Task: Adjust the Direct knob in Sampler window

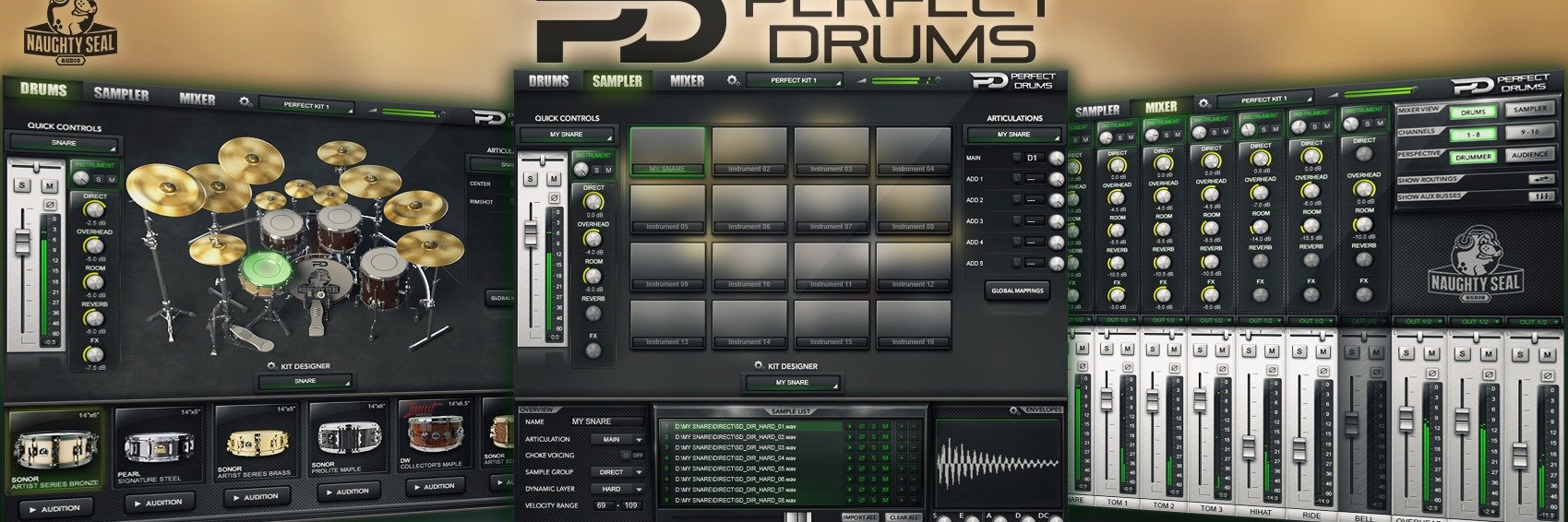Action: point(593,200)
